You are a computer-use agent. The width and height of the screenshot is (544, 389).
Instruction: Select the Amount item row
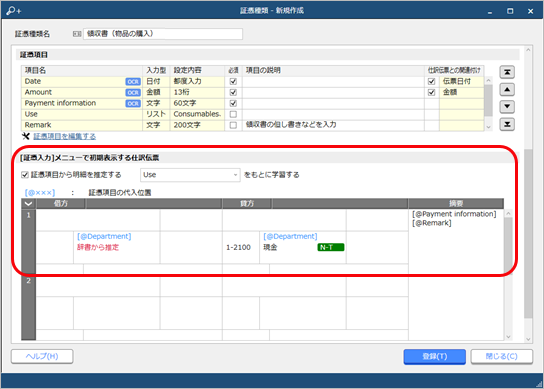click(252, 92)
